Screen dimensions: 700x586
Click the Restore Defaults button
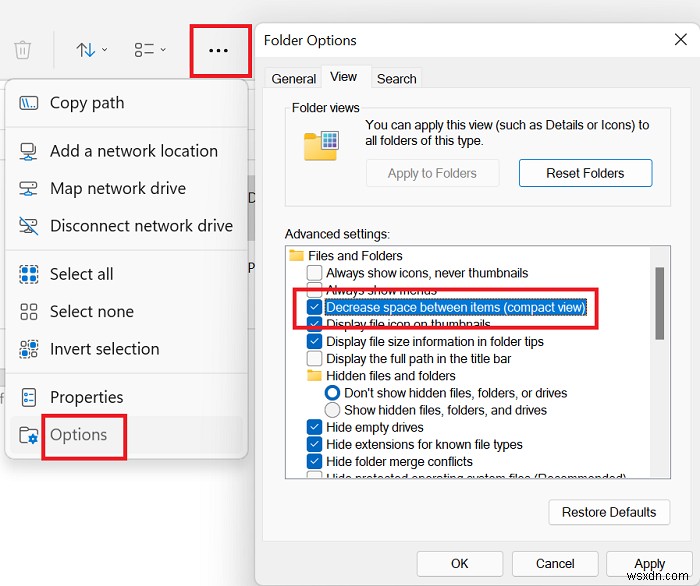click(x=609, y=512)
